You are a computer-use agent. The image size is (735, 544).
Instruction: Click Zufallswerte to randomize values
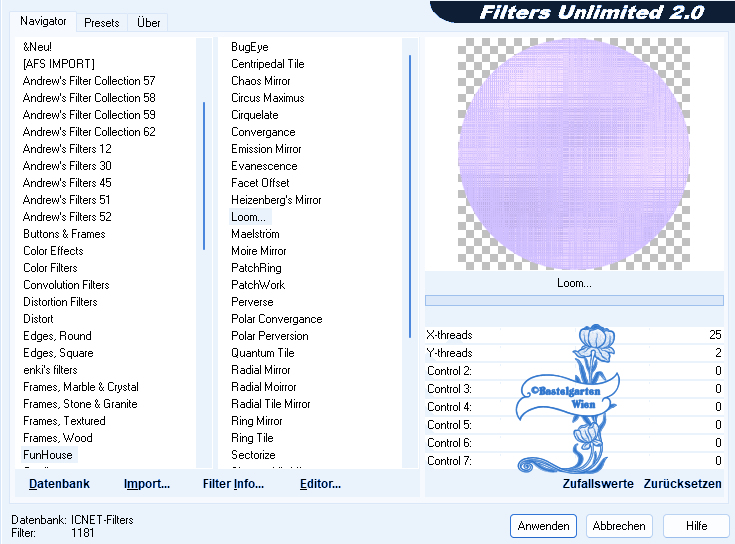(598, 484)
